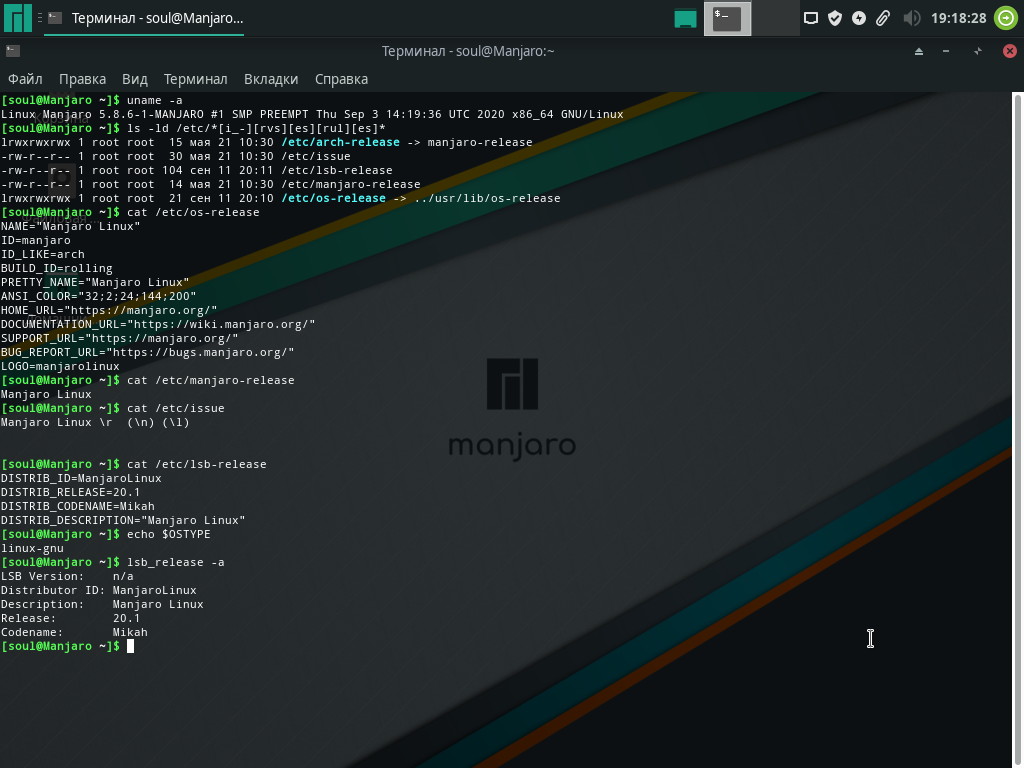Screen dimensions: 1024x768
Task: Roll up the terminal window with shade button
Action: click(919, 52)
